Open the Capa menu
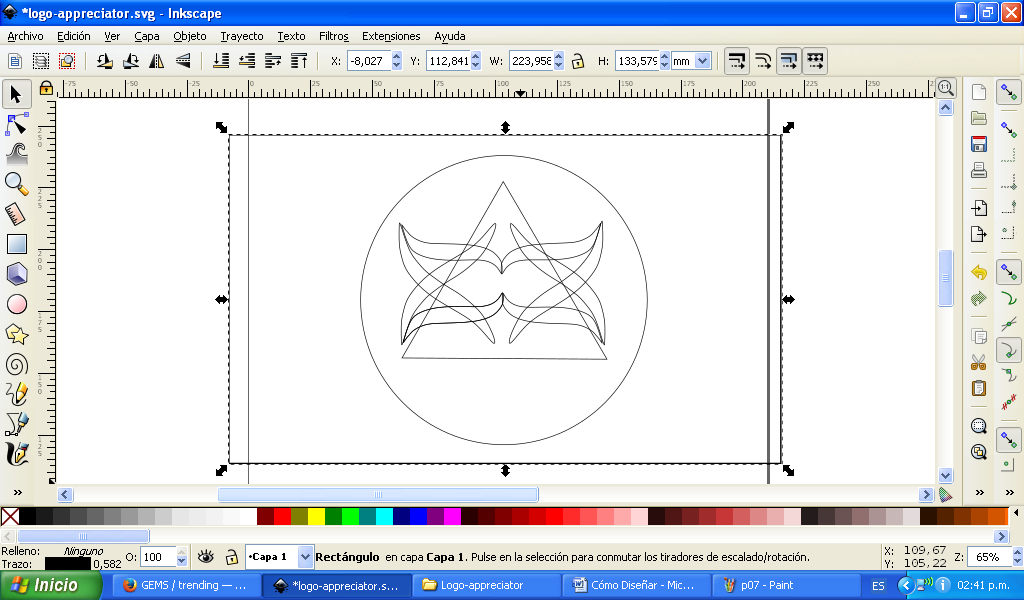 [147, 37]
